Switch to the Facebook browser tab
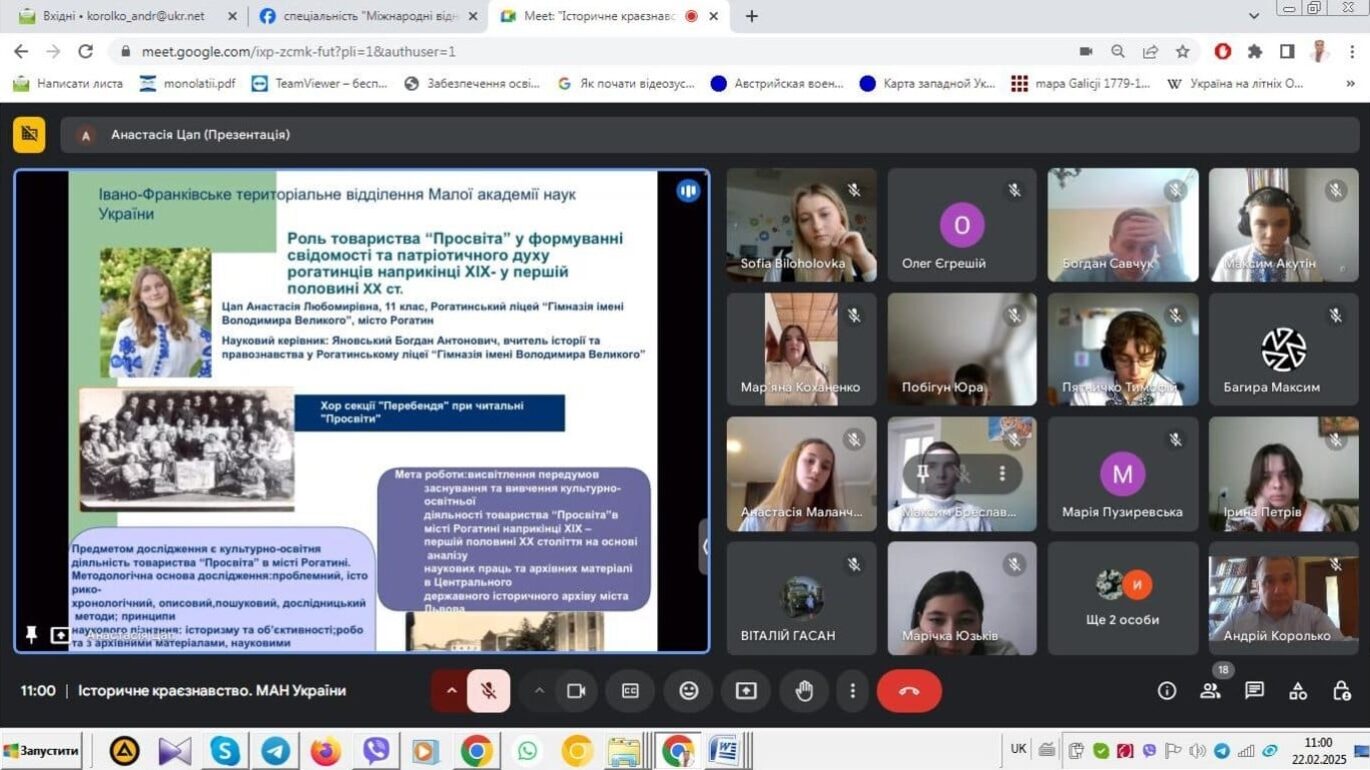1370x770 pixels. point(364,16)
